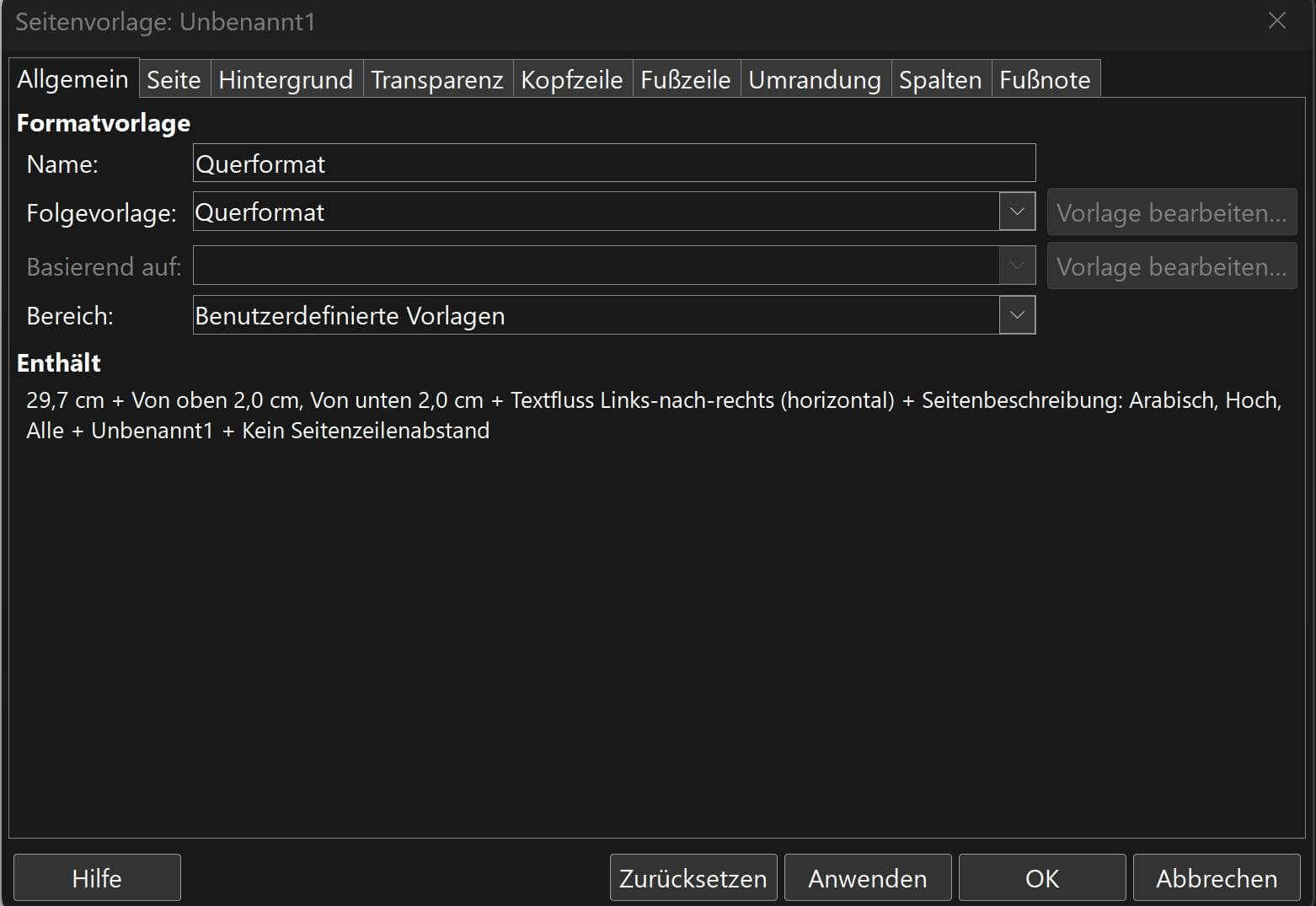
Task: Select the Transparenz tab
Action: pyautogui.click(x=436, y=79)
